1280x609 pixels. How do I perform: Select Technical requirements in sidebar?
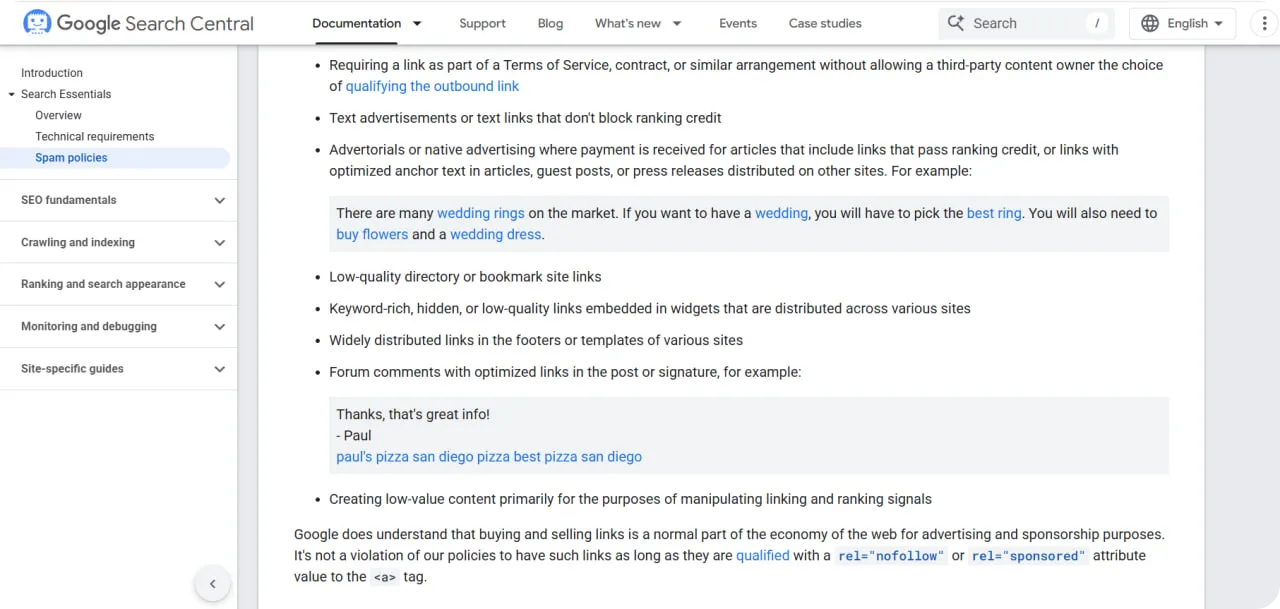click(x=95, y=137)
